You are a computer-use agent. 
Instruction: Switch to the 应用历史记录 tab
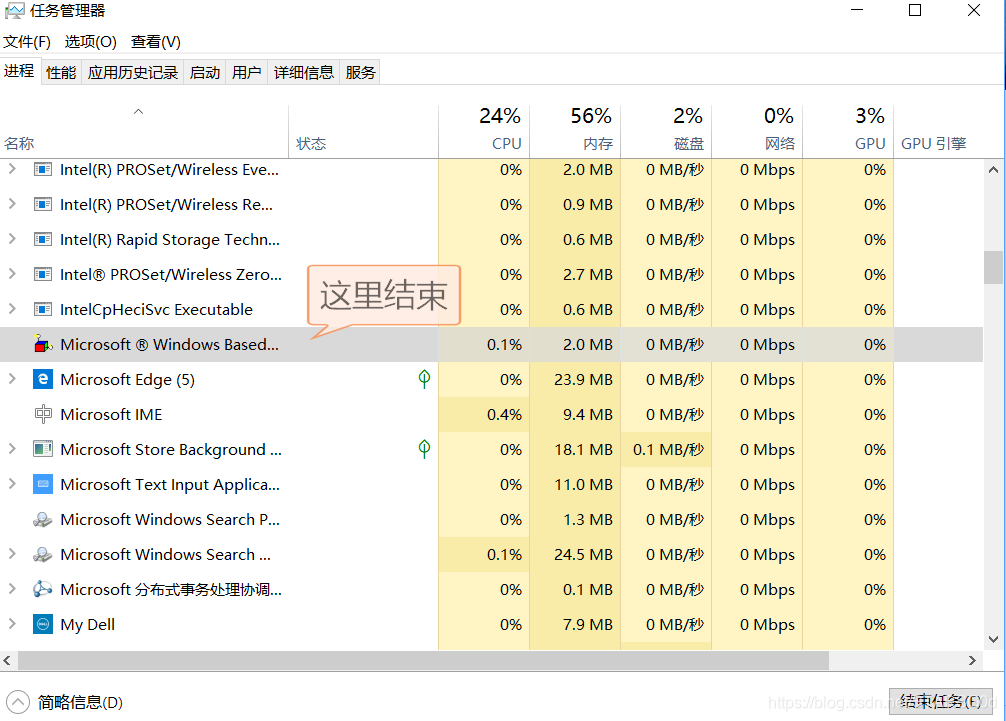[133, 72]
